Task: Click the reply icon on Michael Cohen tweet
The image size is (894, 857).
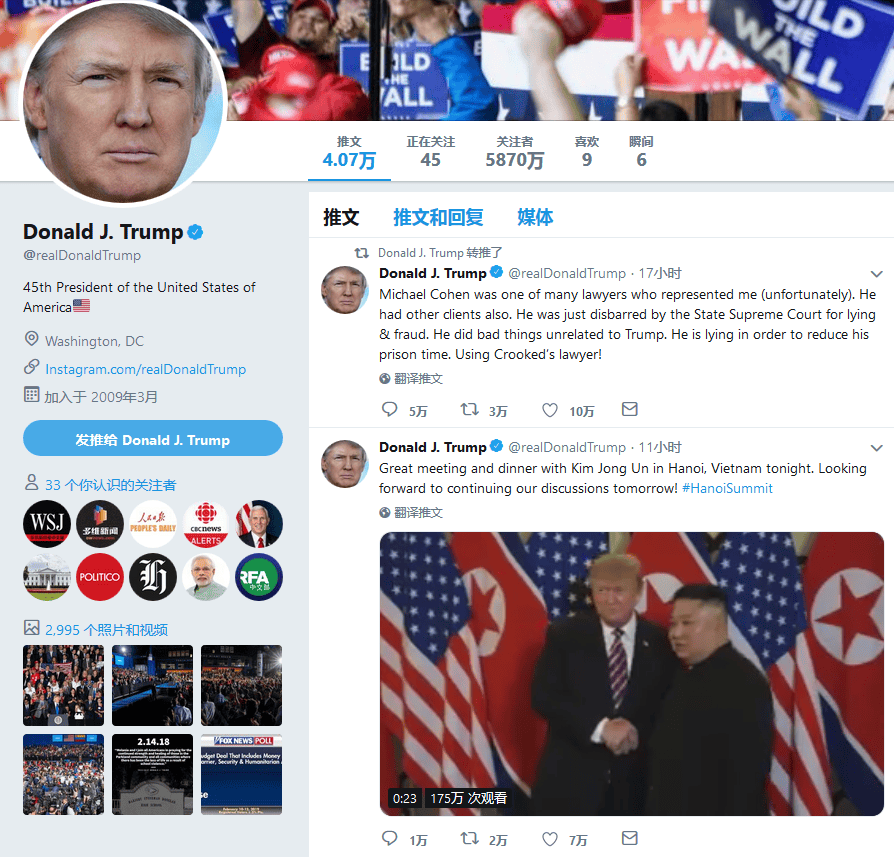Action: (x=389, y=409)
